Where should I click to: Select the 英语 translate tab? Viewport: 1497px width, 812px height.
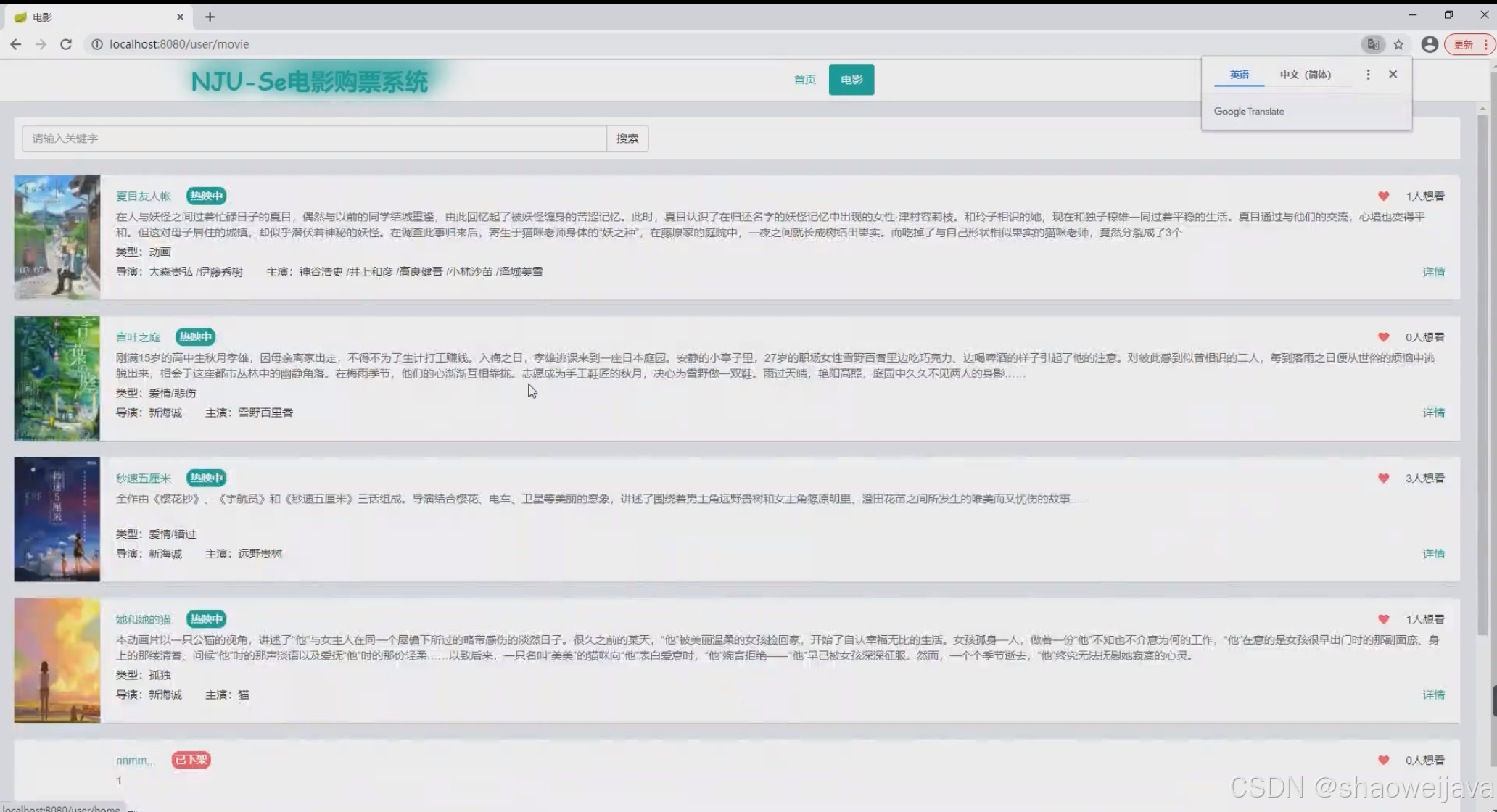[1239, 75]
